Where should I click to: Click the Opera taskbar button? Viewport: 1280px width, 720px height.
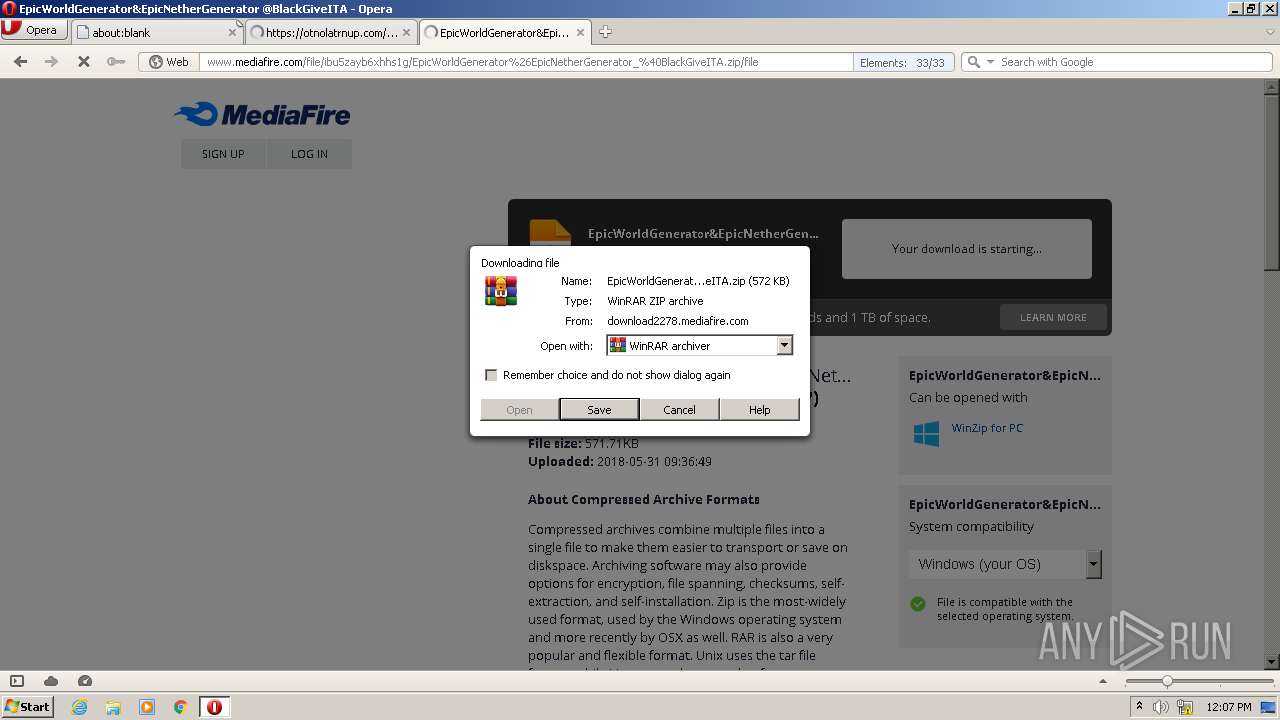coord(214,707)
